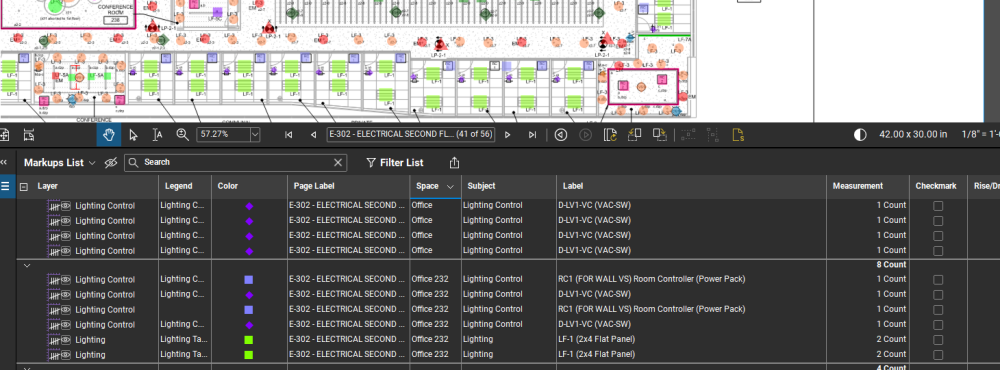This screenshot has width=1000, height=370.
Task: Select RC1 label in blank-legend Office 232 row
Action: [x=651, y=309]
